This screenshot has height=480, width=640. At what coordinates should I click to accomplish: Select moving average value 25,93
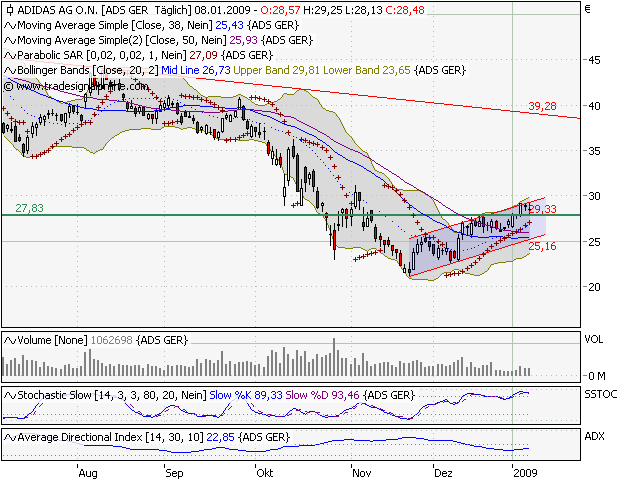click(244, 40)
